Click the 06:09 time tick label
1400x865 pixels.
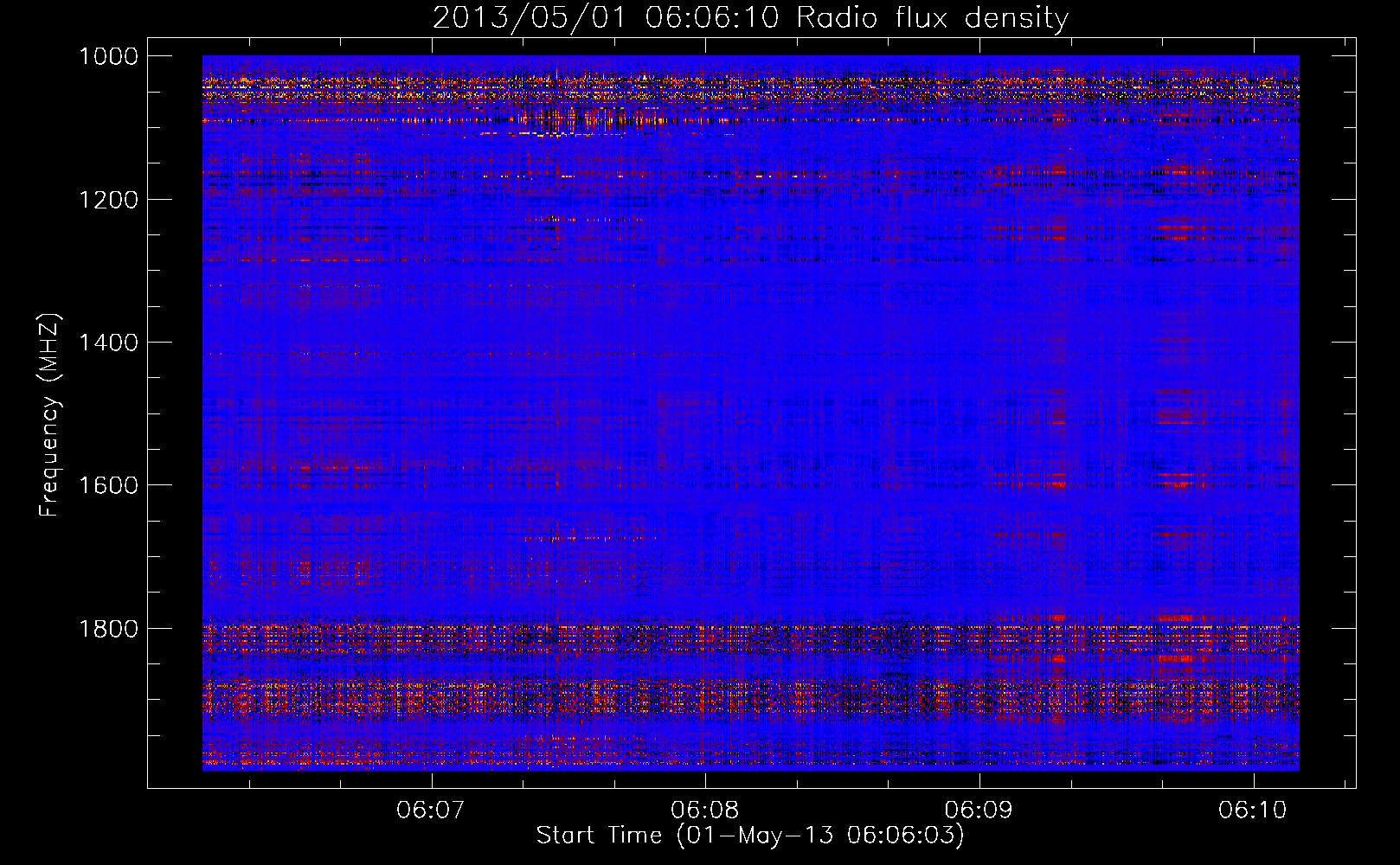point(979,810)
